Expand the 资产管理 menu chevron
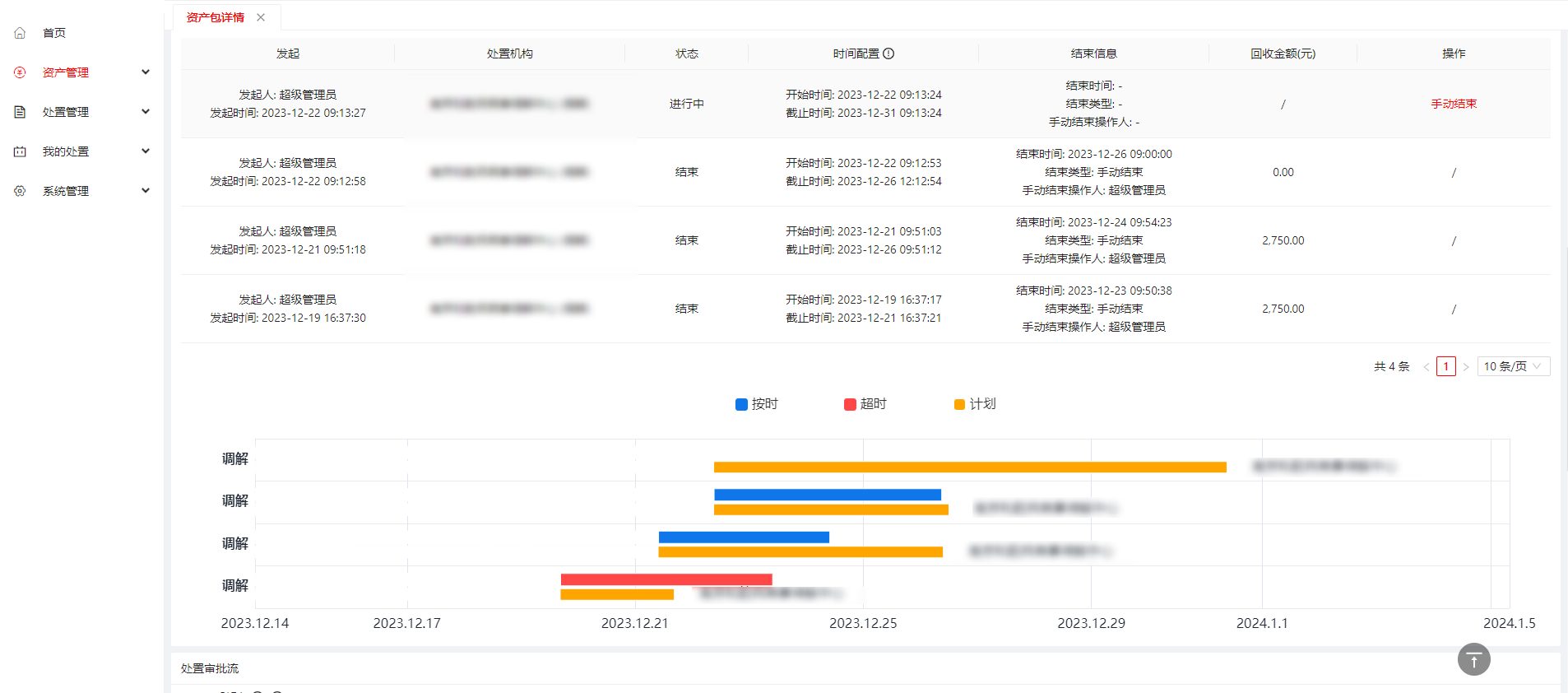 (x=146, y=72)
